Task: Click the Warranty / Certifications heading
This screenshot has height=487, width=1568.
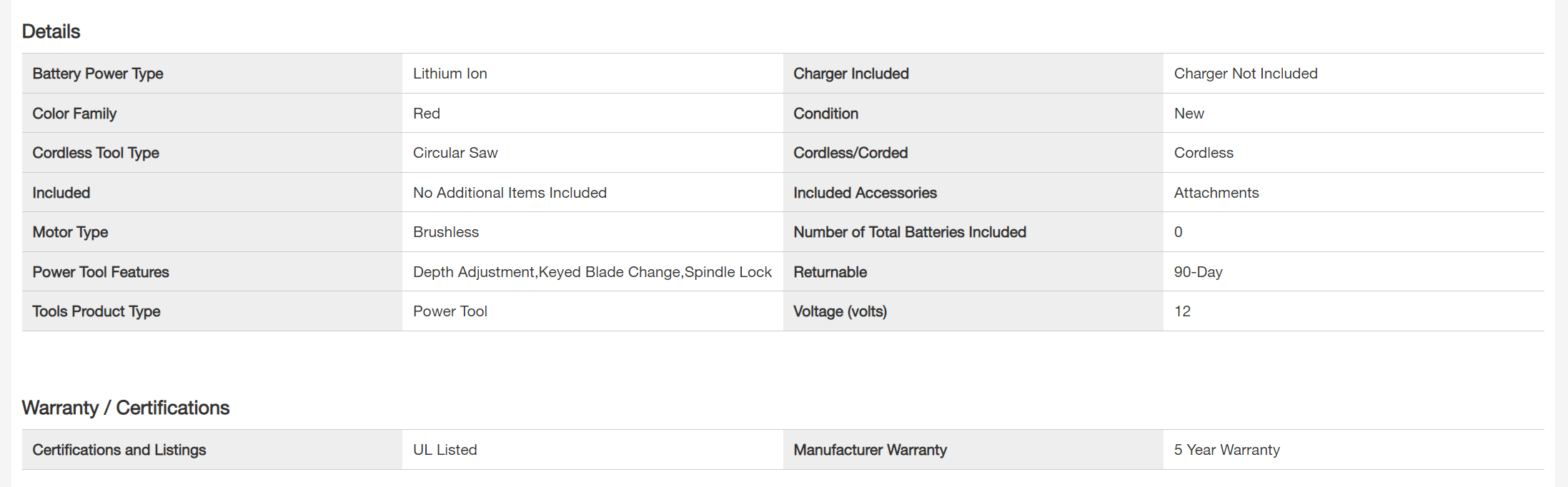Action: click(x=126, y=408)
